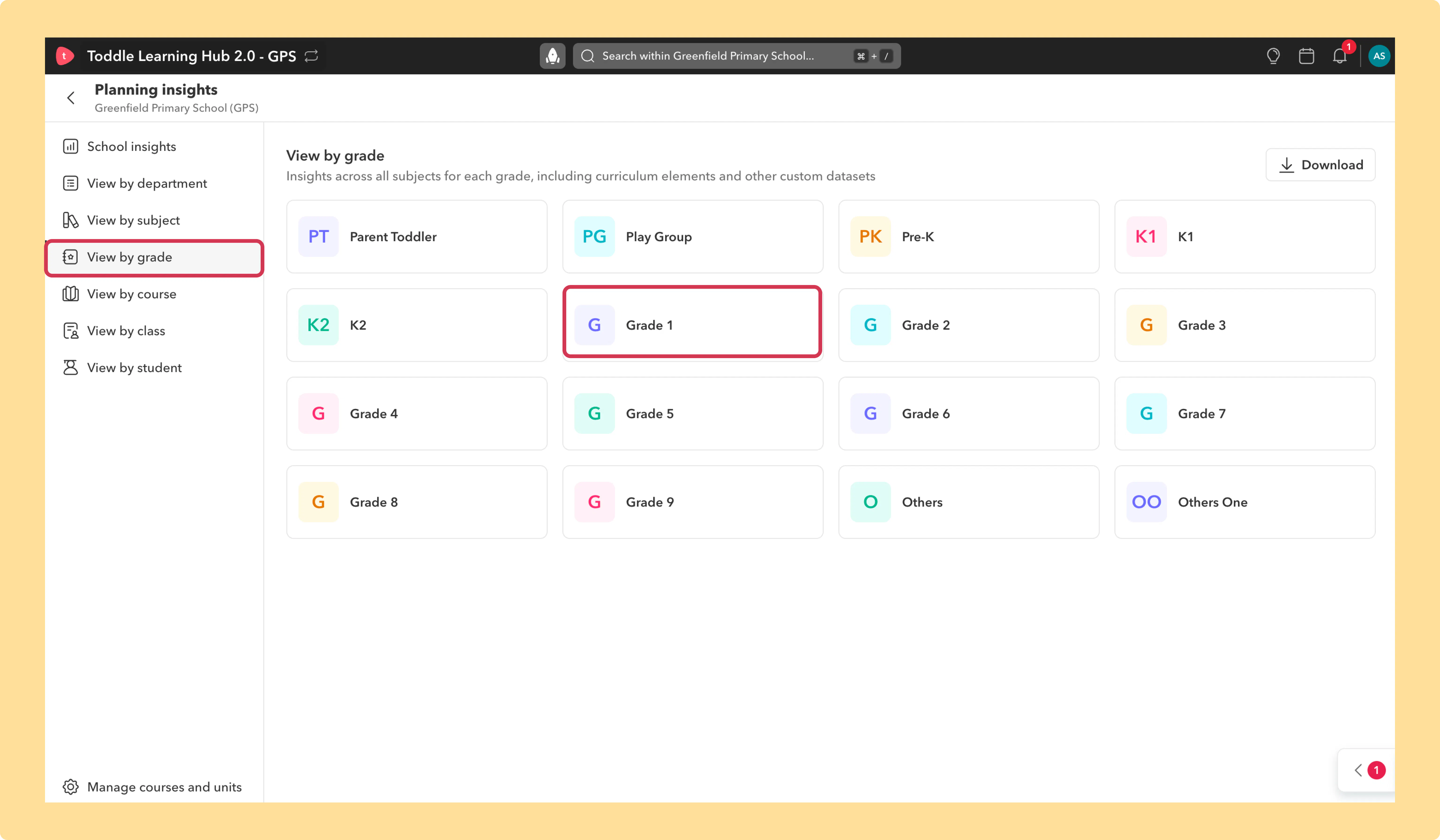Click the K1 badge icon

1146,236
